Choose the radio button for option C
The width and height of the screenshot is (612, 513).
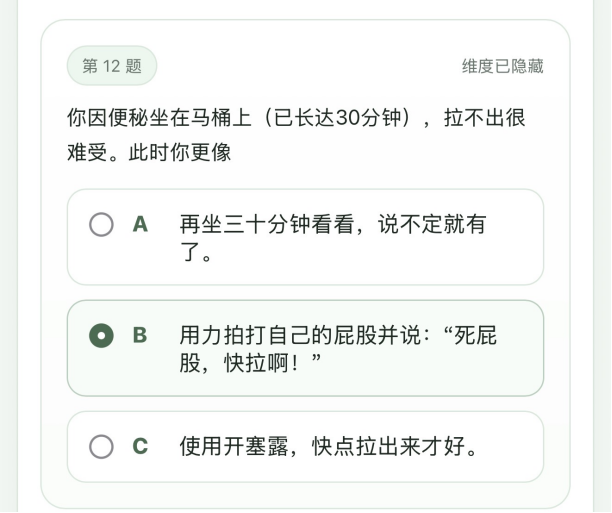click(101, 446)
